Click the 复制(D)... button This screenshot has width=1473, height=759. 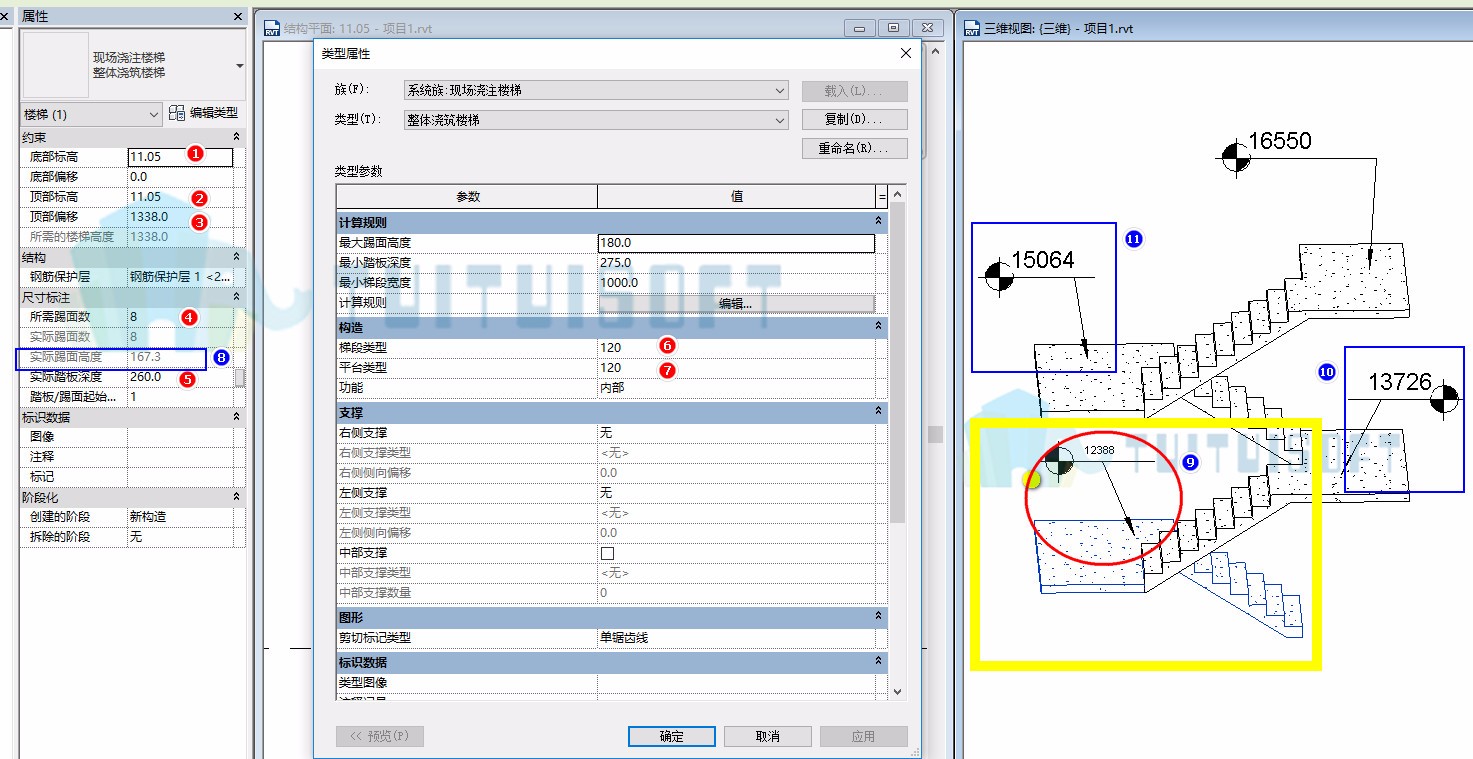pyautogui.click(x=854, y=120)
